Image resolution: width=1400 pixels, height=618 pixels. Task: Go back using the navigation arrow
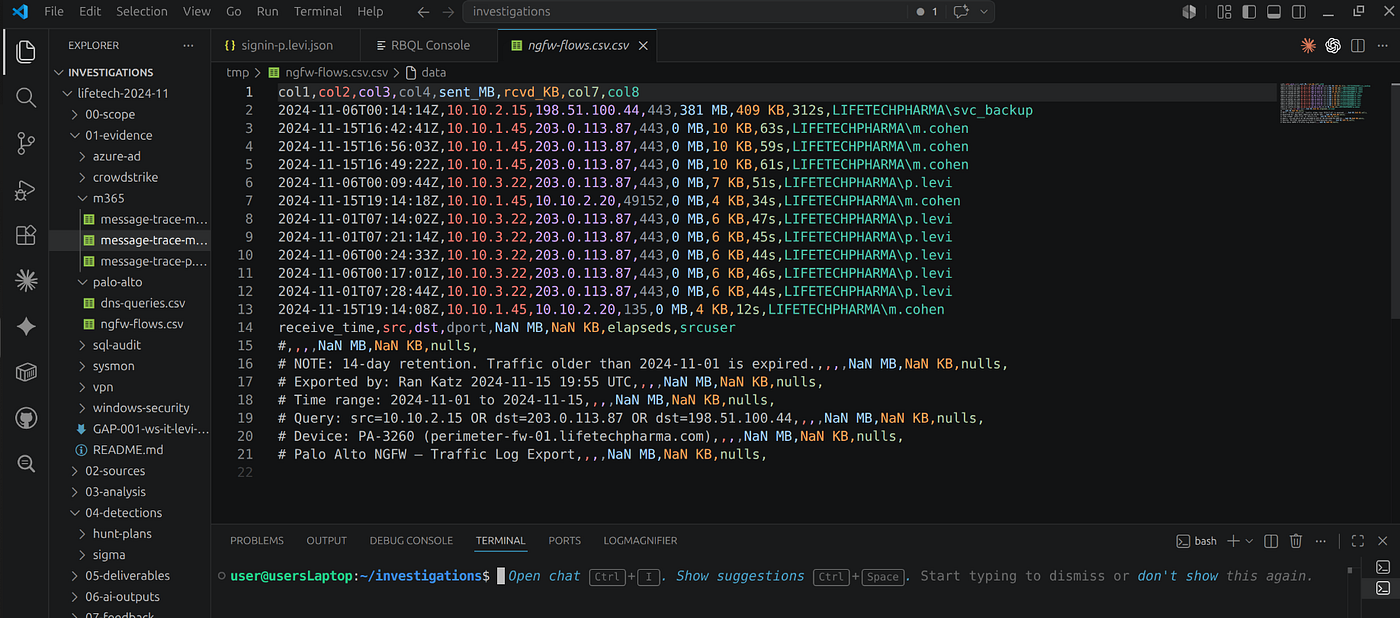point(423,12)
